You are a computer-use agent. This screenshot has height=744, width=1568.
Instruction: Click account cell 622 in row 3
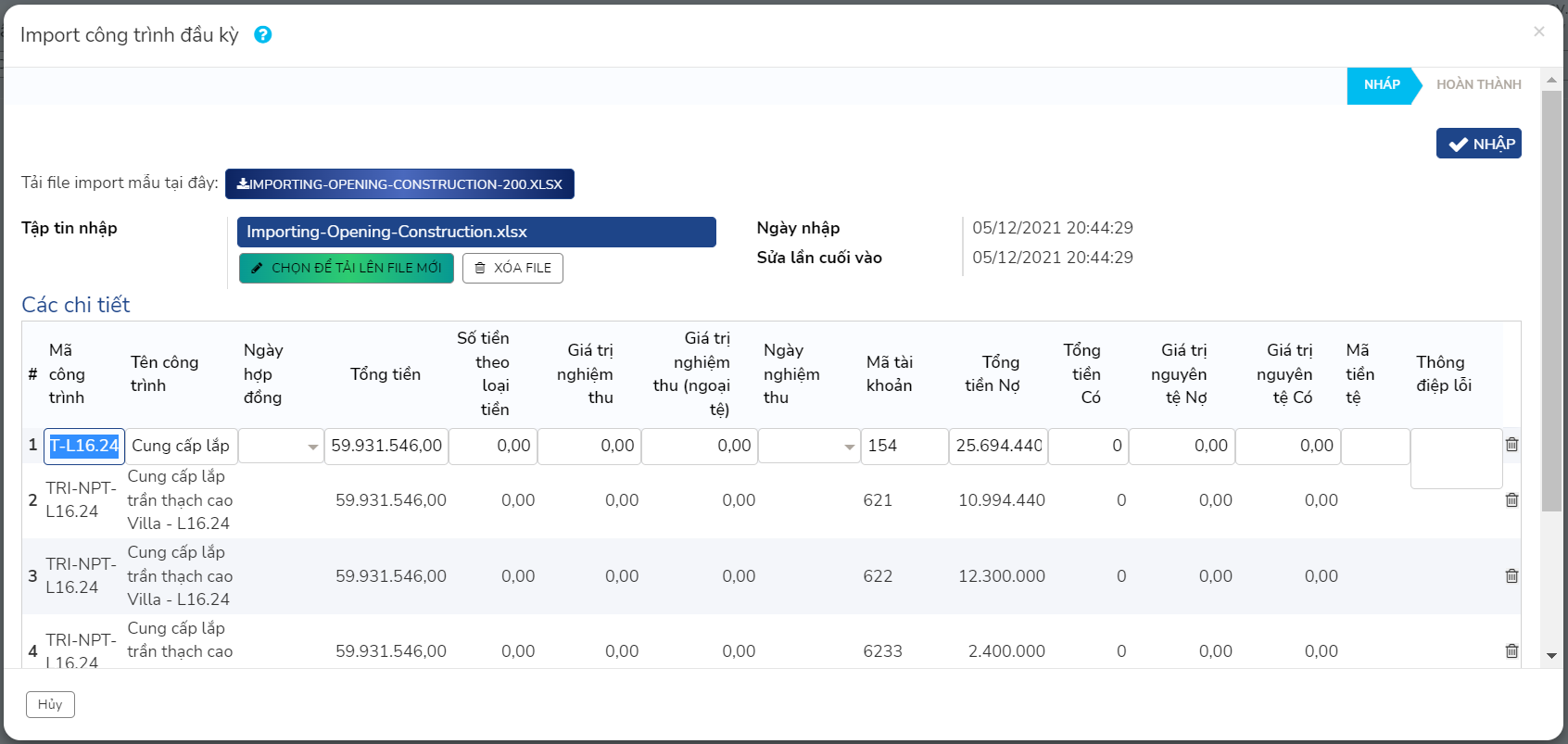(878, 576)
